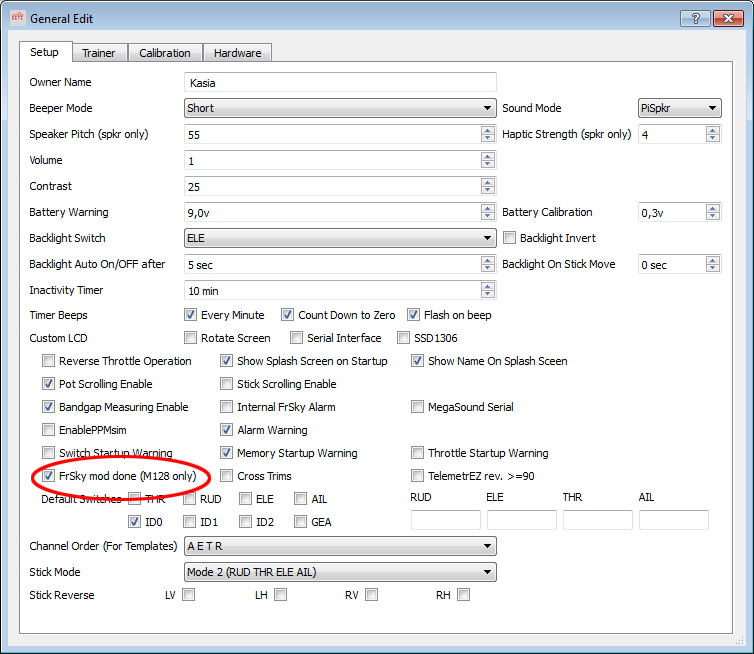
Task: Uncheck Pot Scrolling Enable
Action: click(x=48, y=384)
